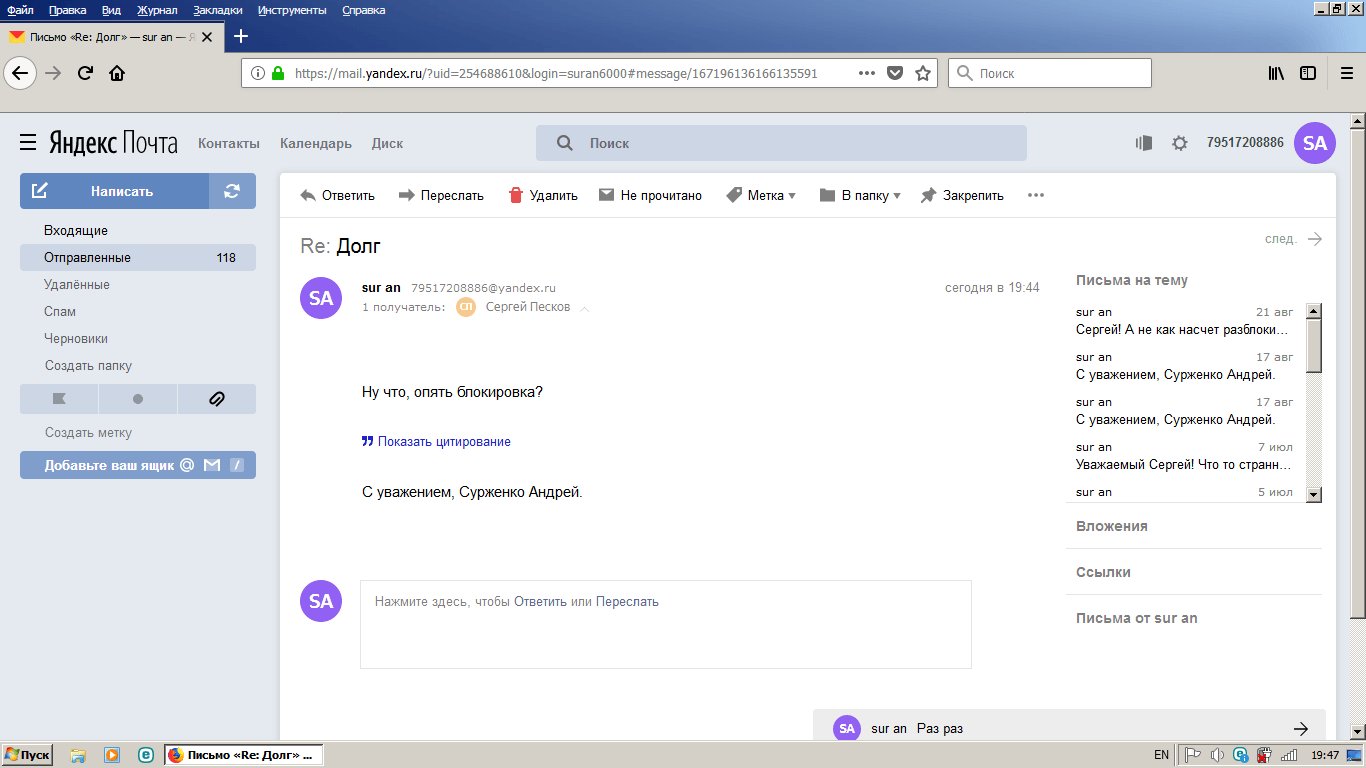Show site information for mail.yandex.ru
This screenshot has height=768, width=1366.
point(257,73)
